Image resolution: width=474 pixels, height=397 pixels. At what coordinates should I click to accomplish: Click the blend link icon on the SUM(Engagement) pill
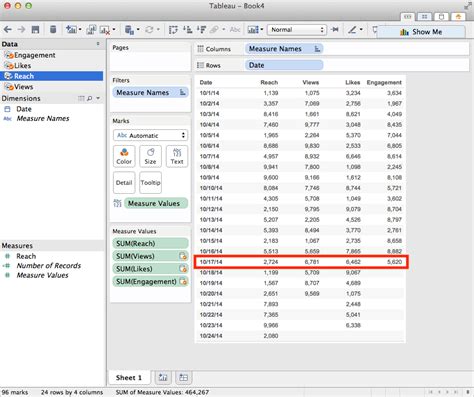183,281
